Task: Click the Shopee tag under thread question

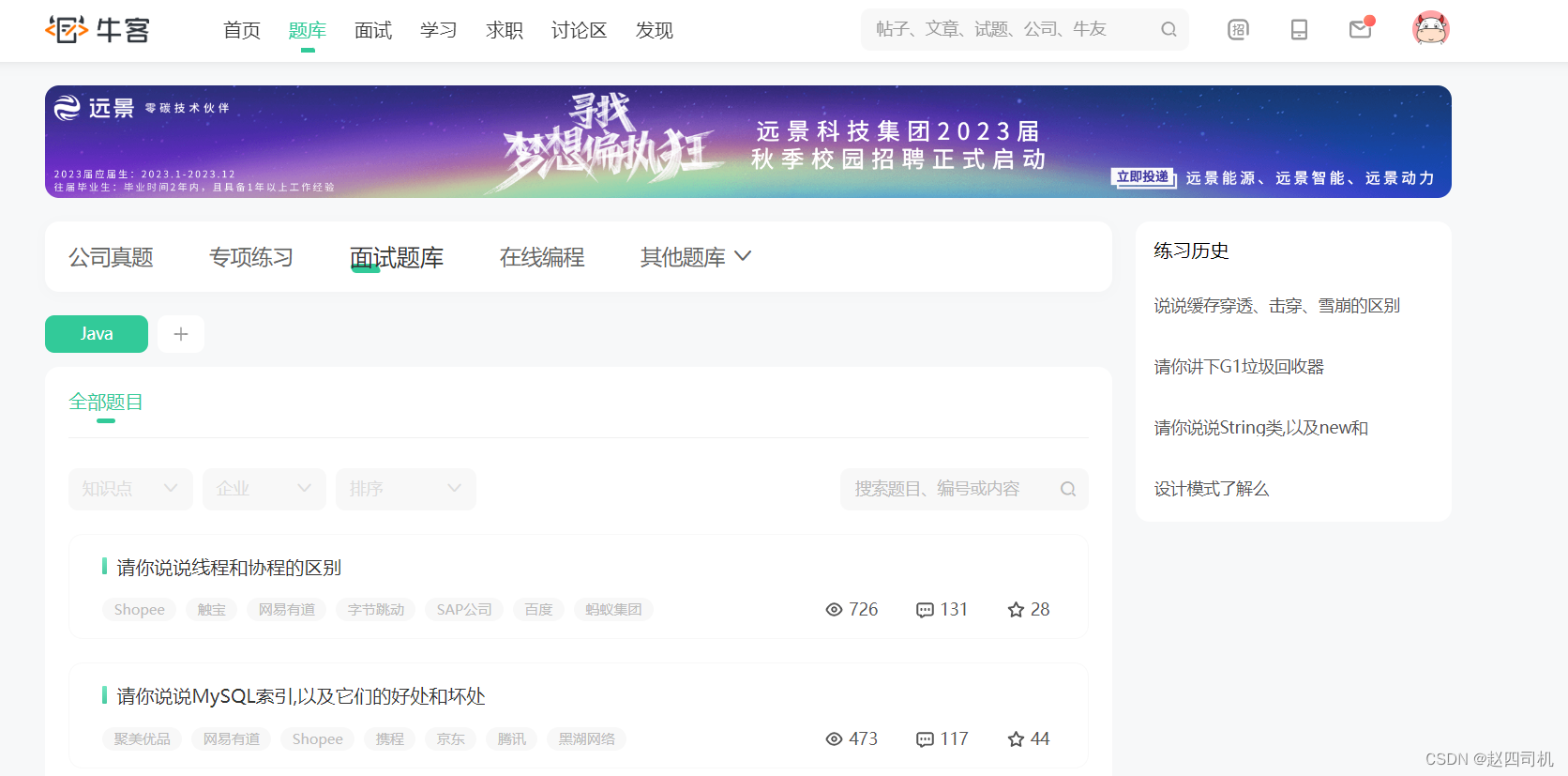Action: (x=140, y=610)
